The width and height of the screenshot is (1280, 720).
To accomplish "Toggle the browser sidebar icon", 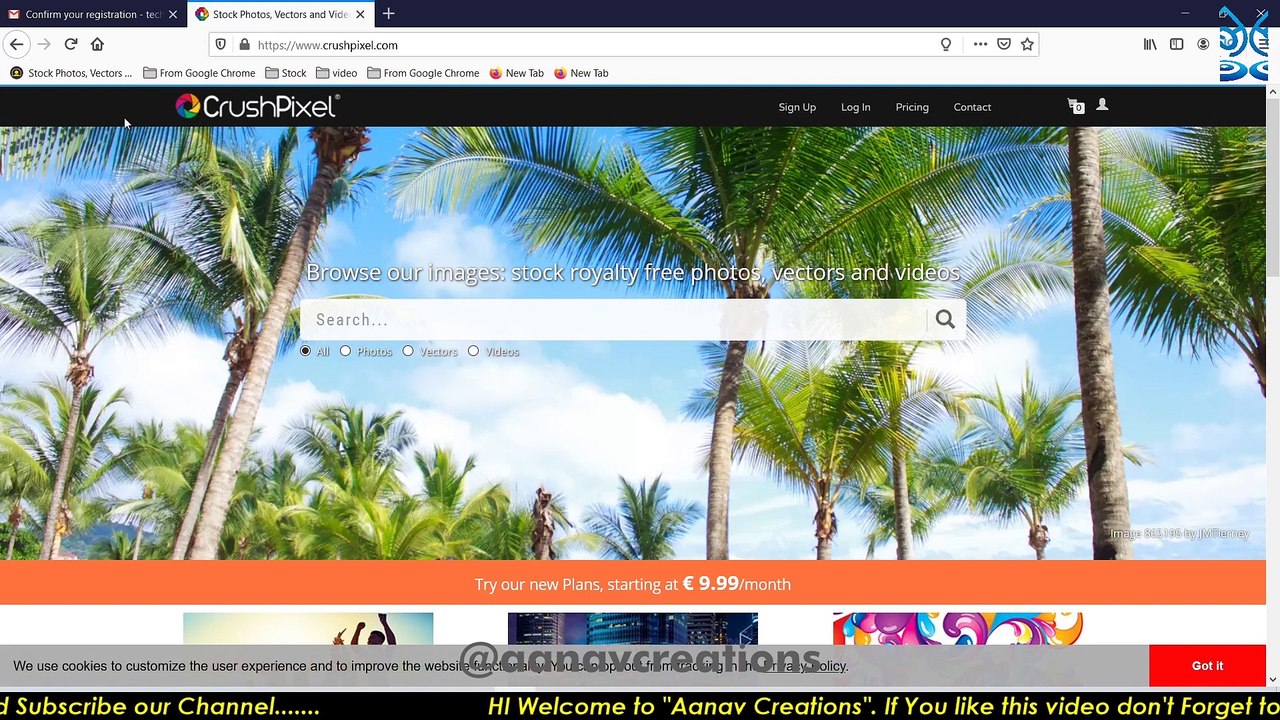I will pyautogui.click(x=1177, y=44).
